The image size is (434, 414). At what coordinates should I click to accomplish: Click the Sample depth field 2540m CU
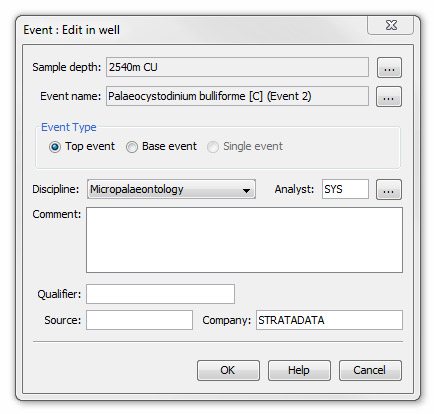click(237, 67)
